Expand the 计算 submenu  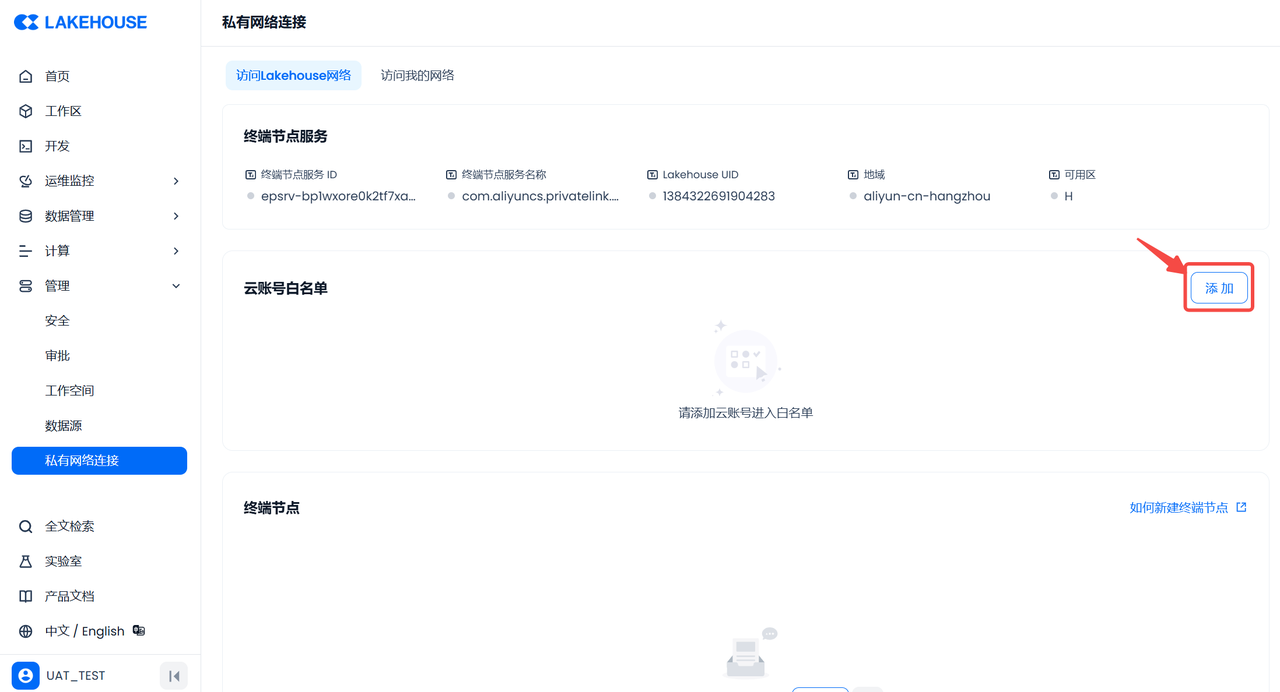coord(176,251)
